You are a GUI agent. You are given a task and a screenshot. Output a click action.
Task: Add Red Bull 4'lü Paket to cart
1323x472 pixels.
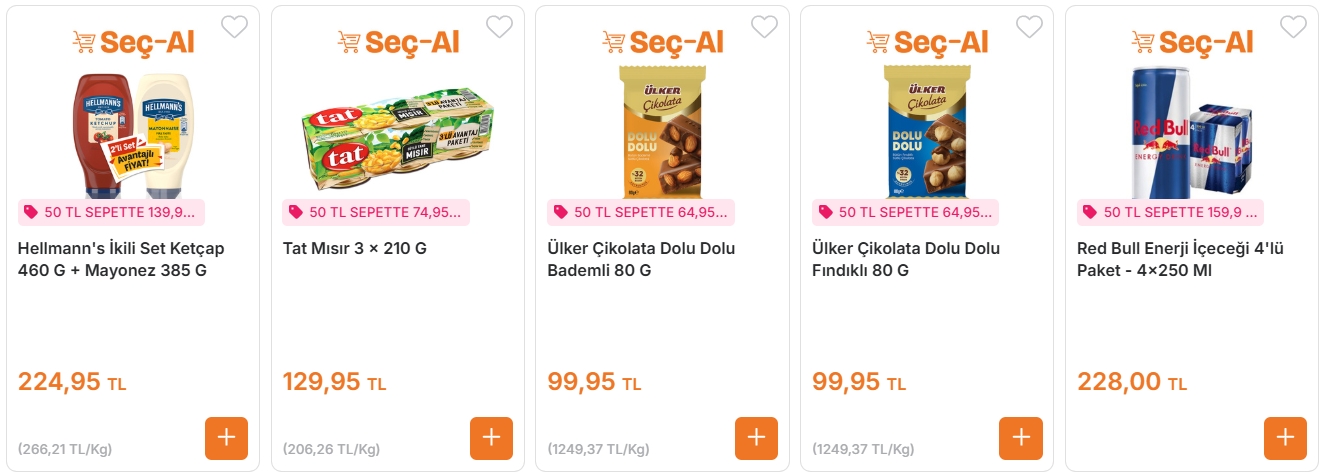click(x=1285, y=438)
